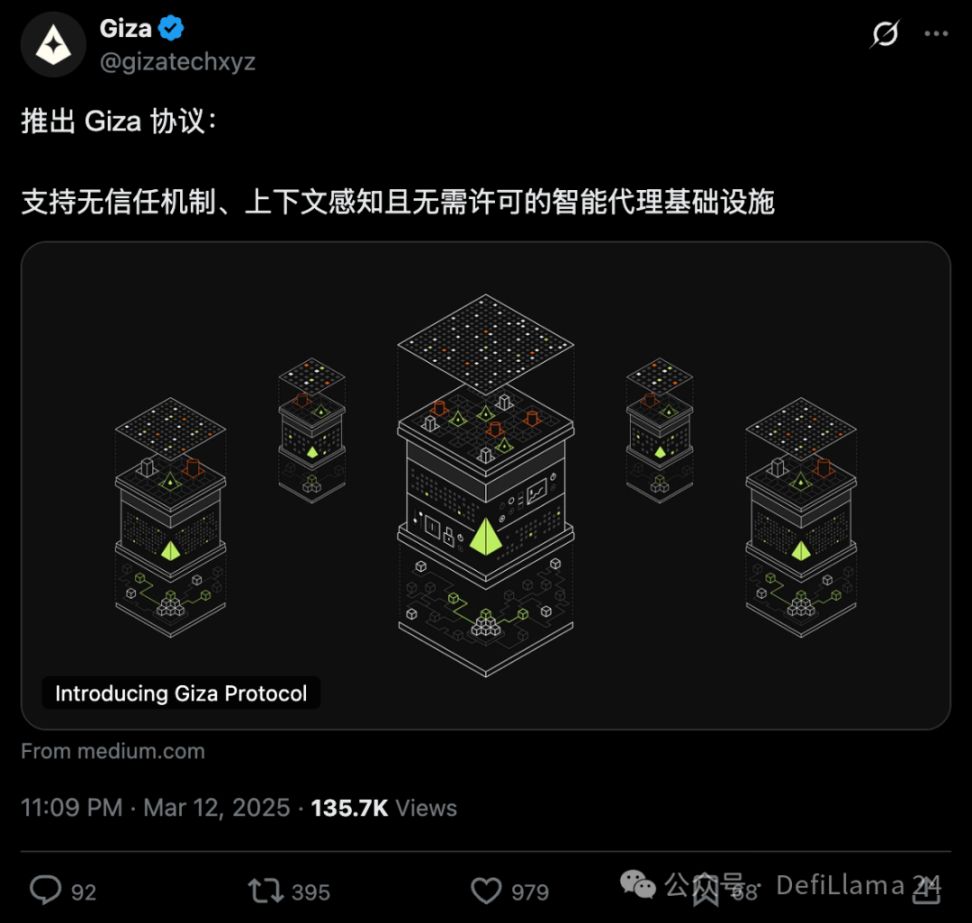Open Giza profile avatar
The height and width of the screenshot is (923, 972).
pyautogui.click(x=53, y=45)
